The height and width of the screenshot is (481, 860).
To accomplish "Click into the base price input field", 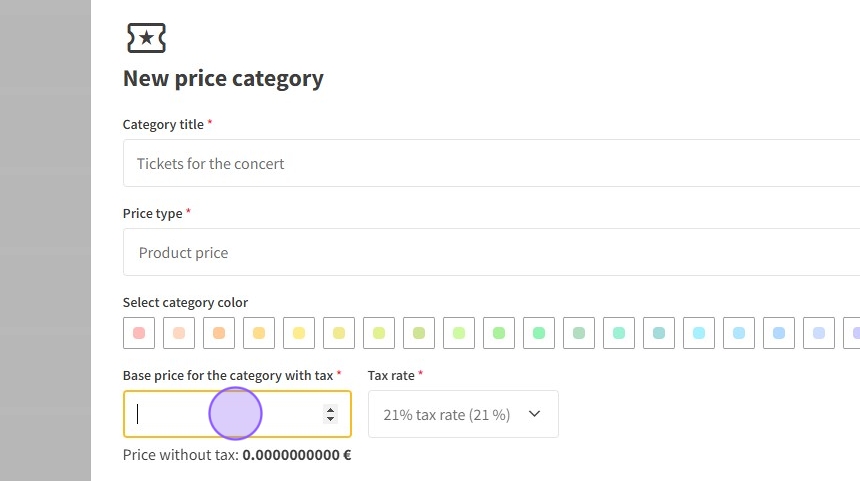I will [x=225, y=414].
